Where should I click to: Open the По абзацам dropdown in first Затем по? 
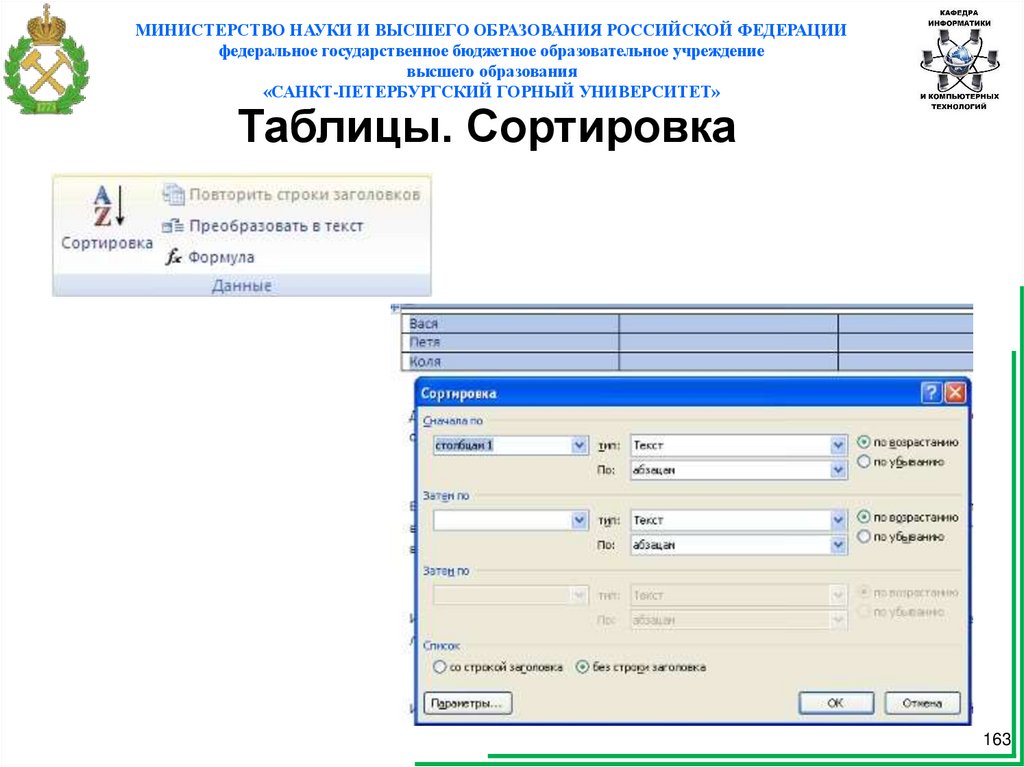[x=839, y=545]
